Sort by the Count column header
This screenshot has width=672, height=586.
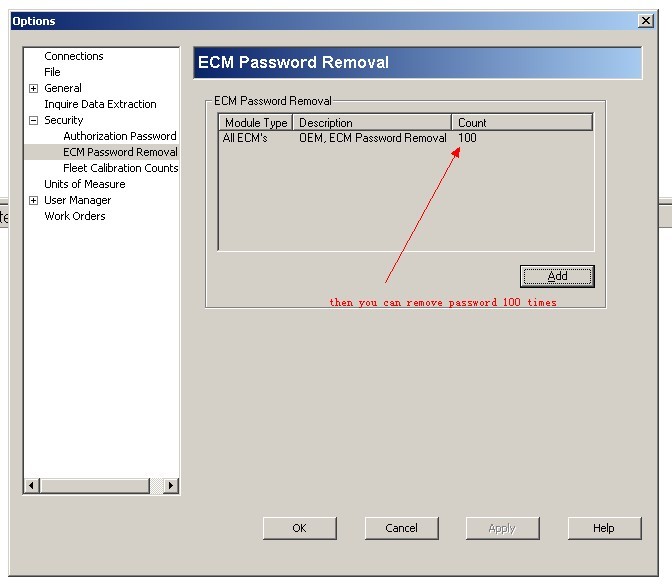coord(520,123)
